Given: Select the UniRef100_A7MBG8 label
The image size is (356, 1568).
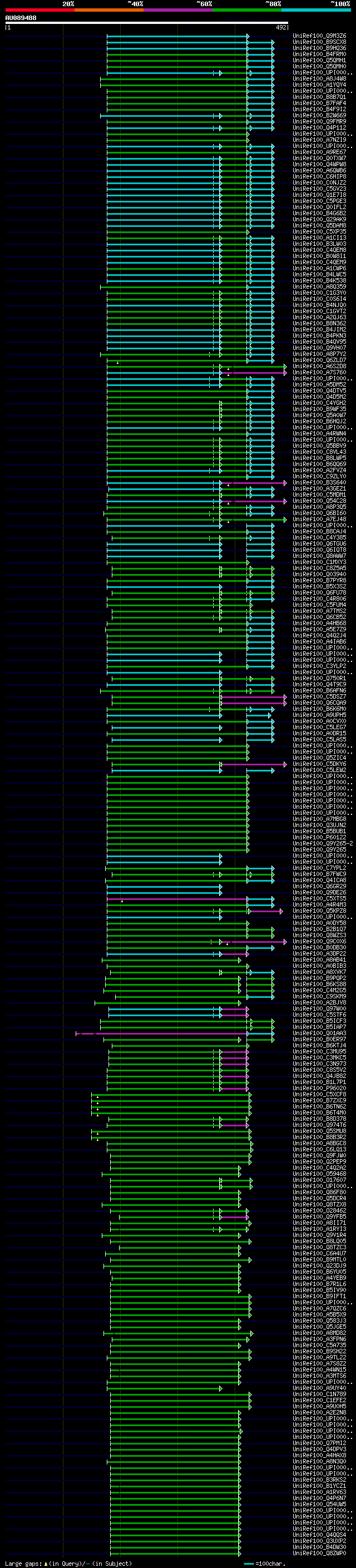Looking at the screenshot, I should click(x=319, y=819).
